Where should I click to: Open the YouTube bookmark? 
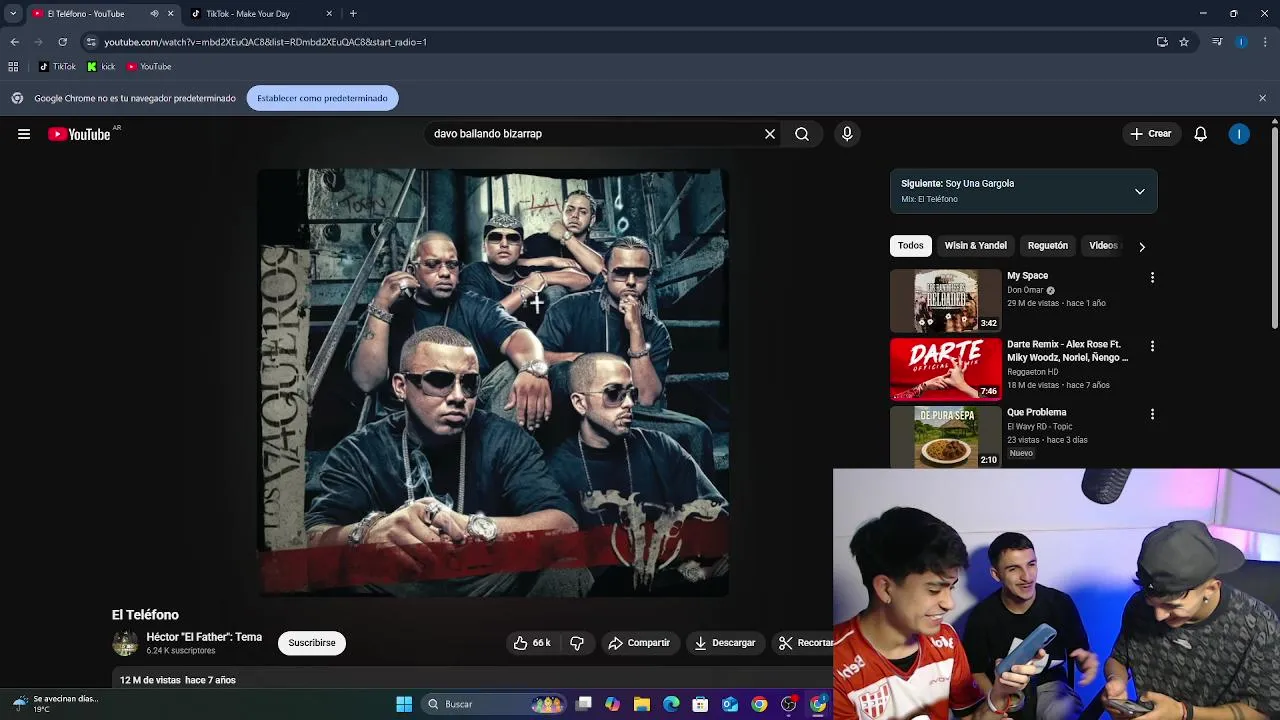click(x=149, y=67)
